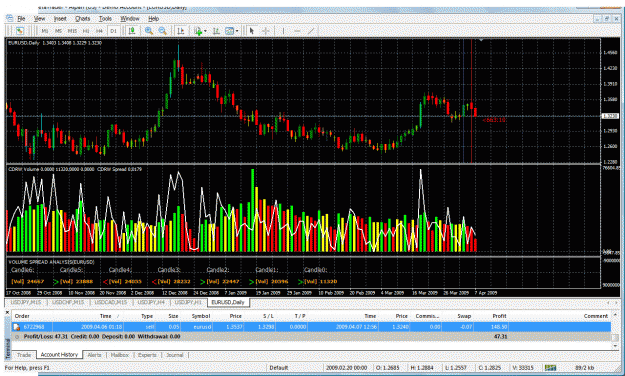Viewport: 625px width, 376px height.
Task: Open the Insert menu
Action: [60, 18]
